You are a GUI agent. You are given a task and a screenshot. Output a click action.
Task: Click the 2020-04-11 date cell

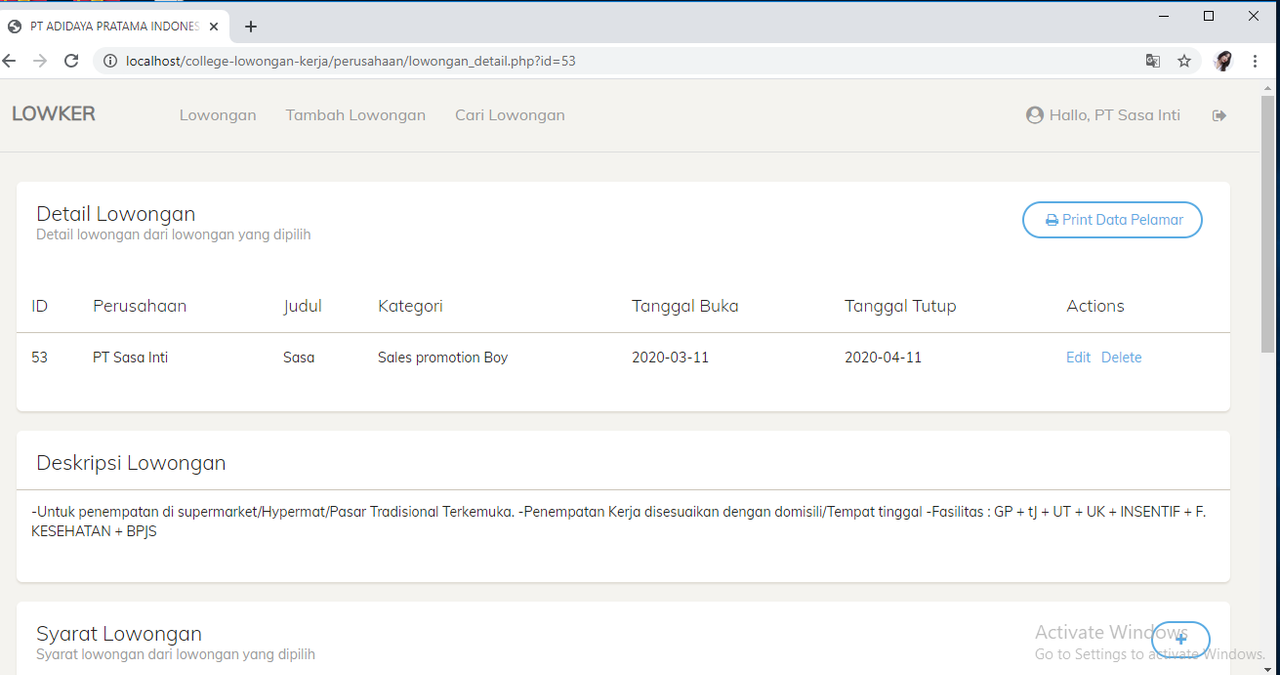pos(883,357)
